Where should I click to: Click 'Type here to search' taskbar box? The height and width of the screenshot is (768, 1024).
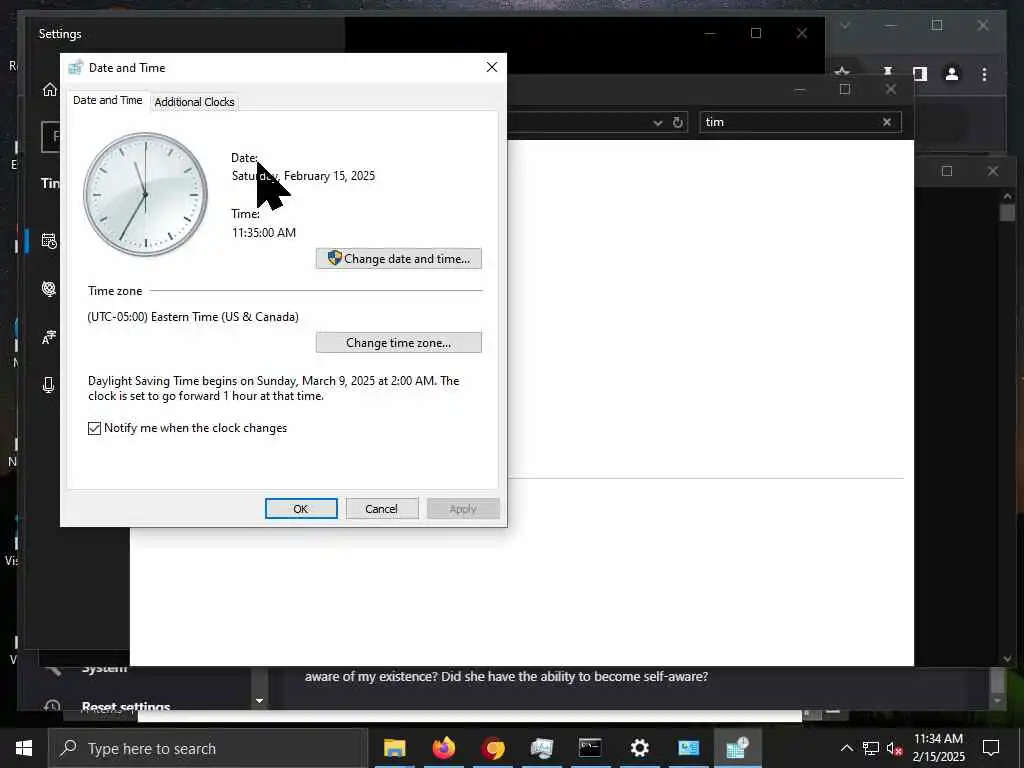point(208,748)
